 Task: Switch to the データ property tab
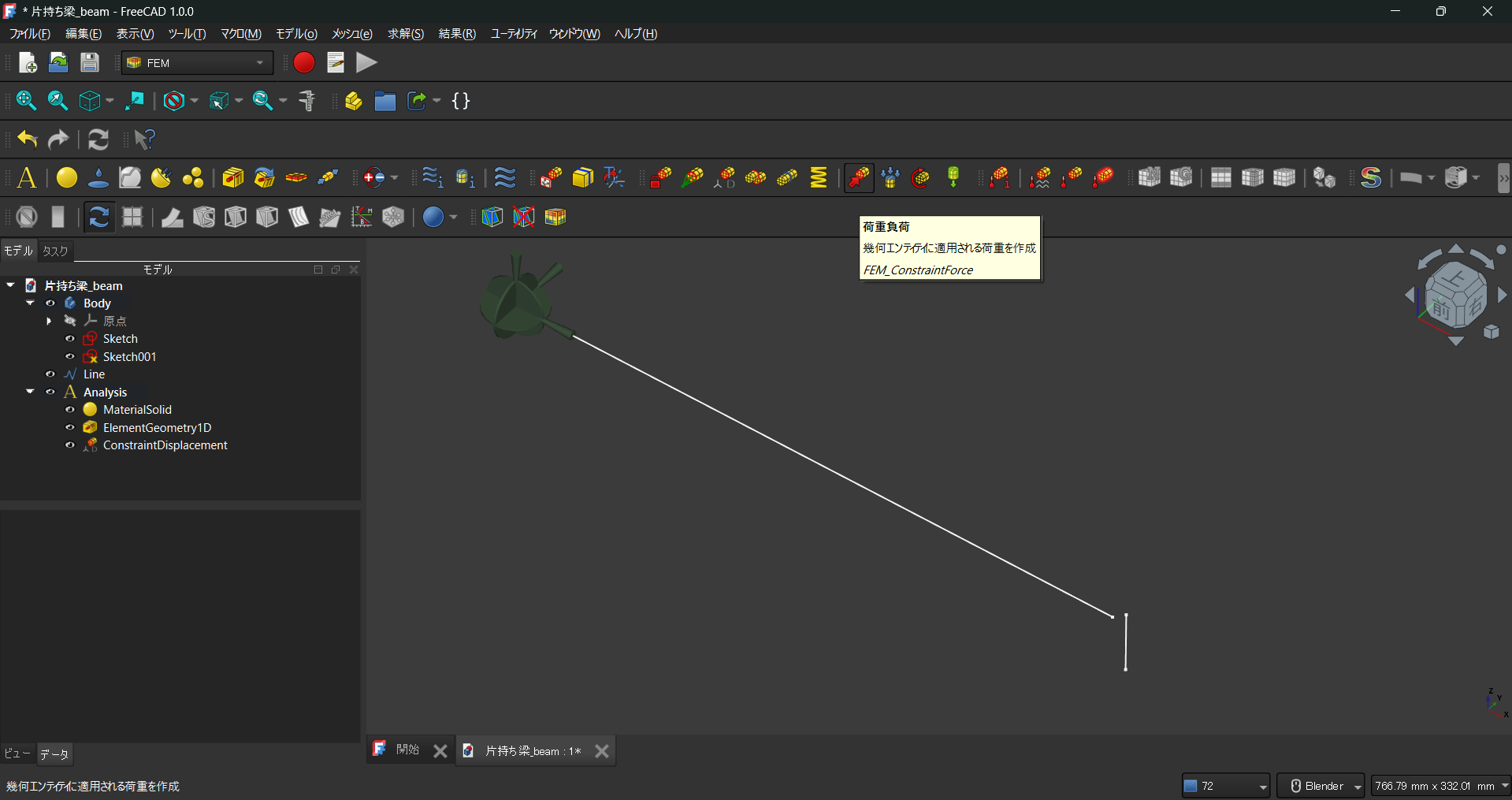[54, 754]
